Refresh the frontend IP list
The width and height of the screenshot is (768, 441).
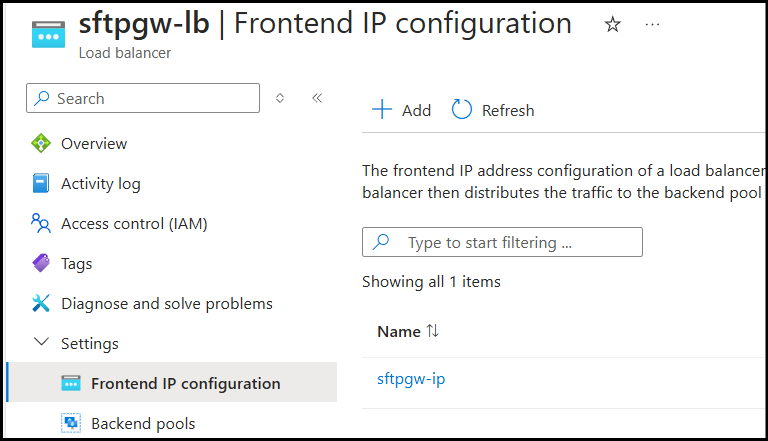click(x=493, y=110)
